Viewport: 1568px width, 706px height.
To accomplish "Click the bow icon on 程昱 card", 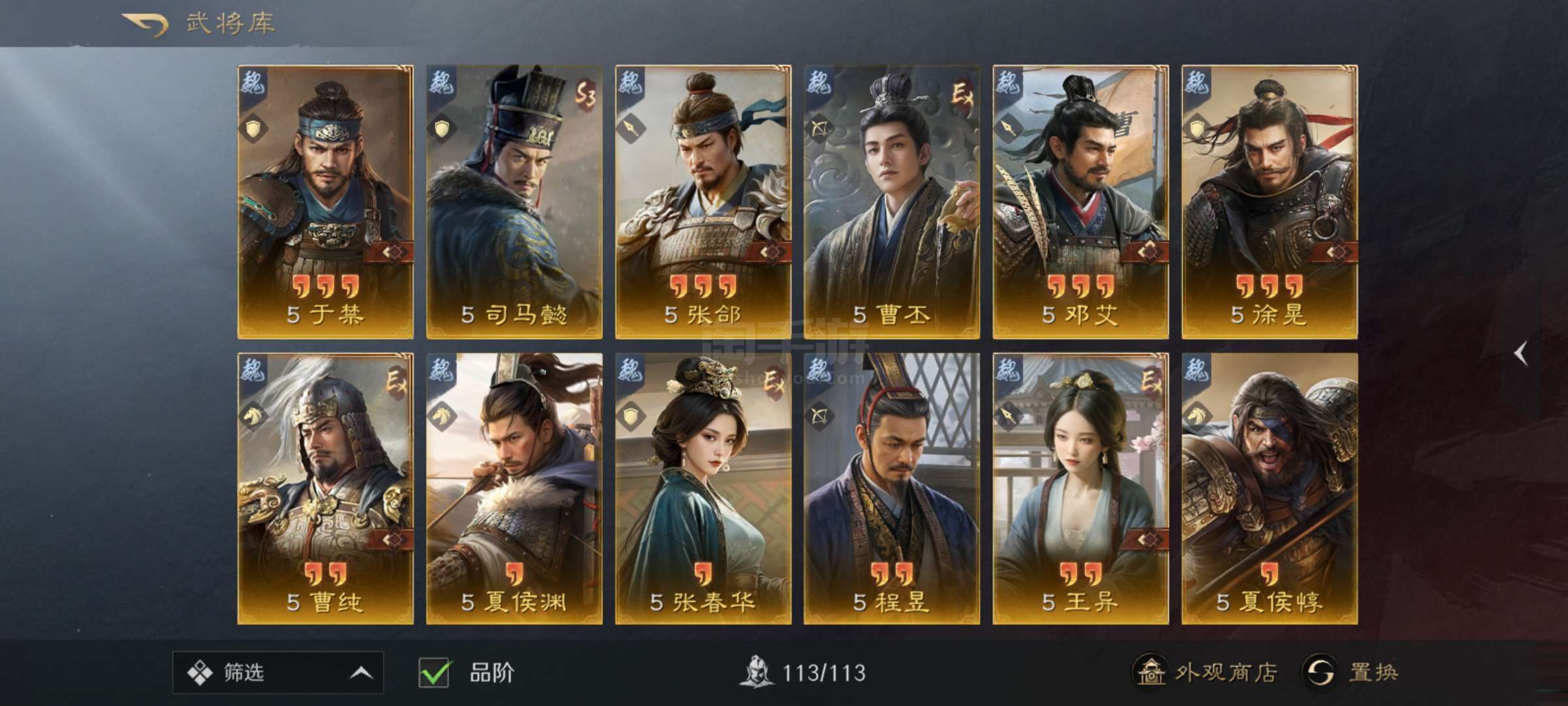I will tap(819, 416).
